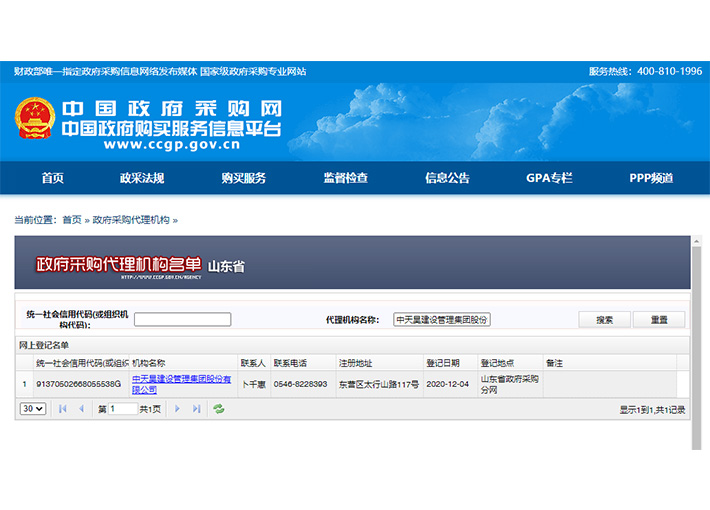710x510 pixels.
Task: Jump to last page icon
Action: [x=197, y=409]
